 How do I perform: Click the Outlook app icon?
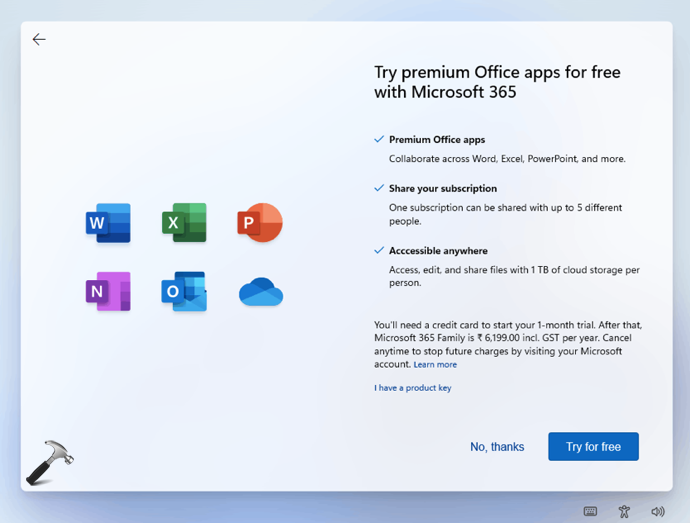click(x=184, y=291)
